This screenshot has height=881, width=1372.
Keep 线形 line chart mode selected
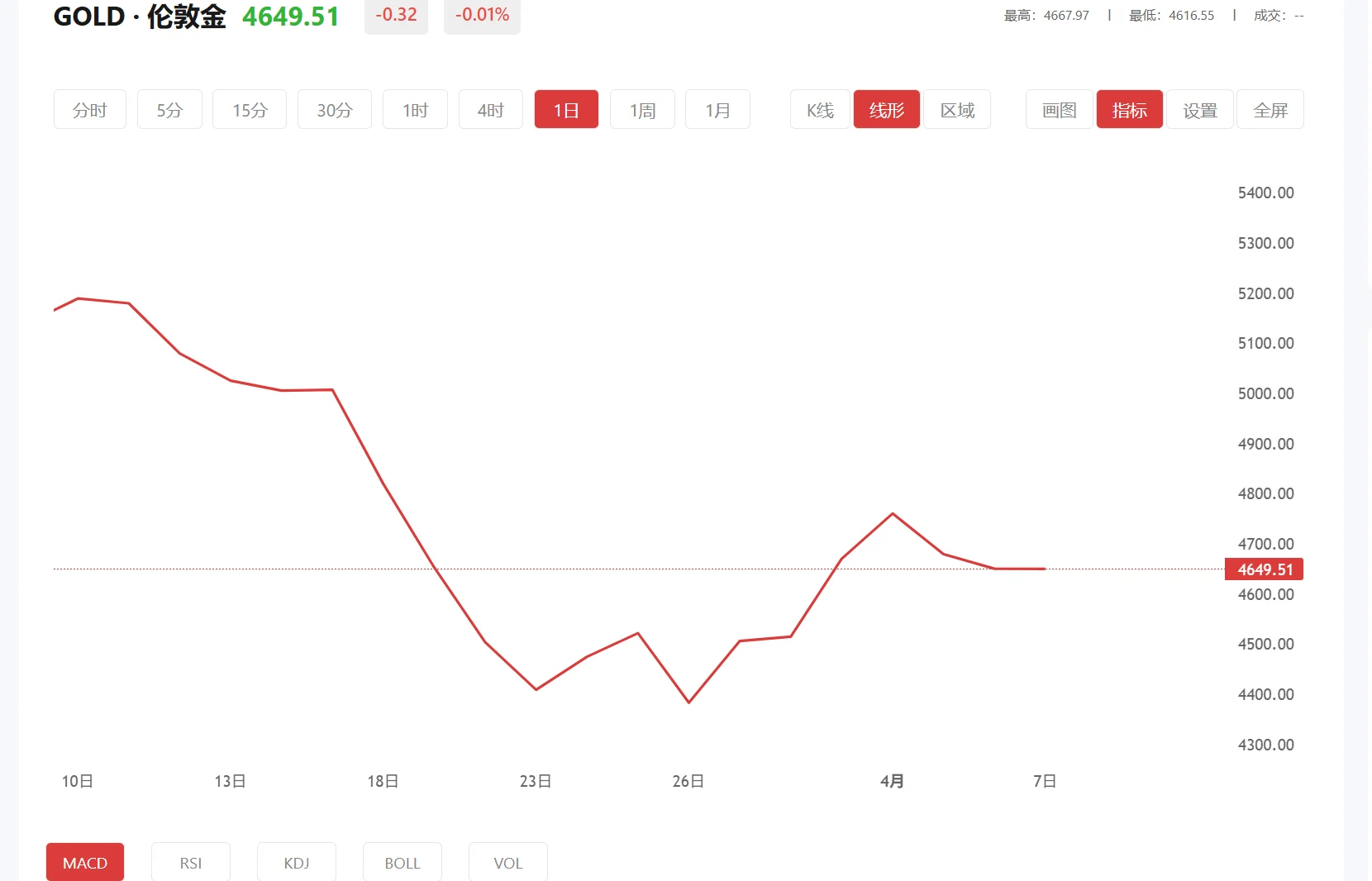pyautogui.click(x=886, y=109)
